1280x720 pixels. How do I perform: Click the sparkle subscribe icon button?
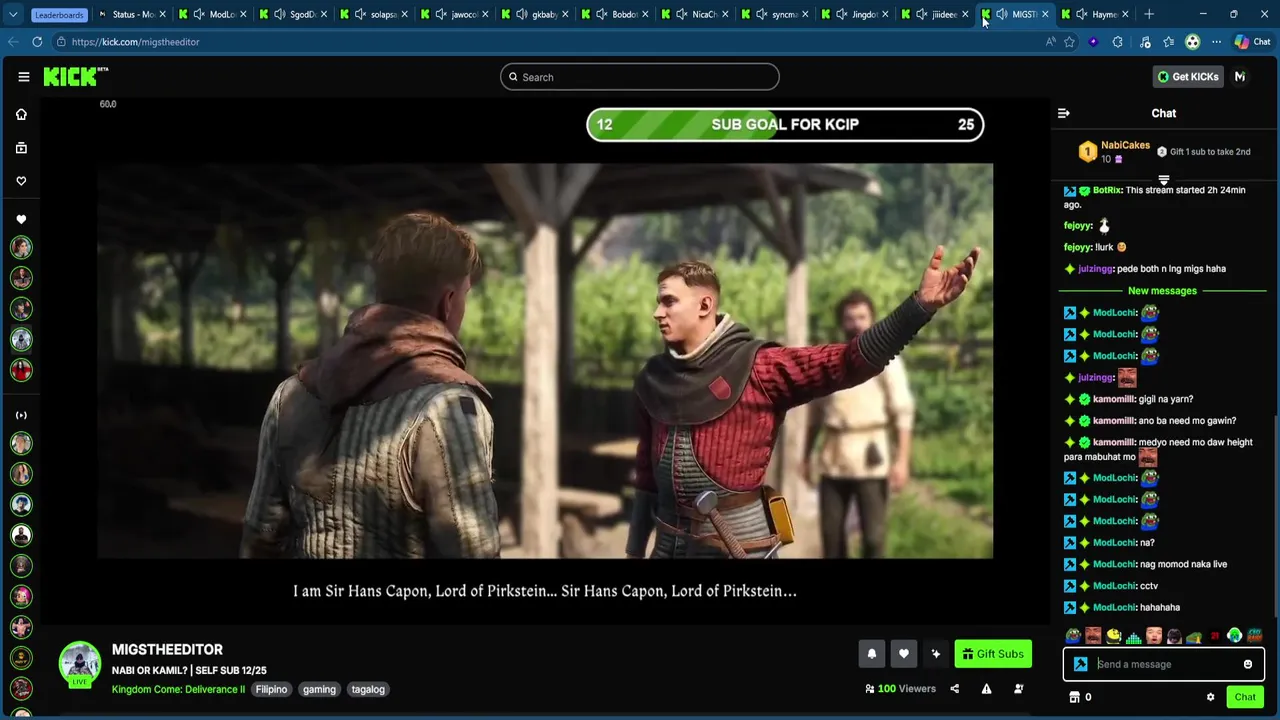tap(936, 654)
